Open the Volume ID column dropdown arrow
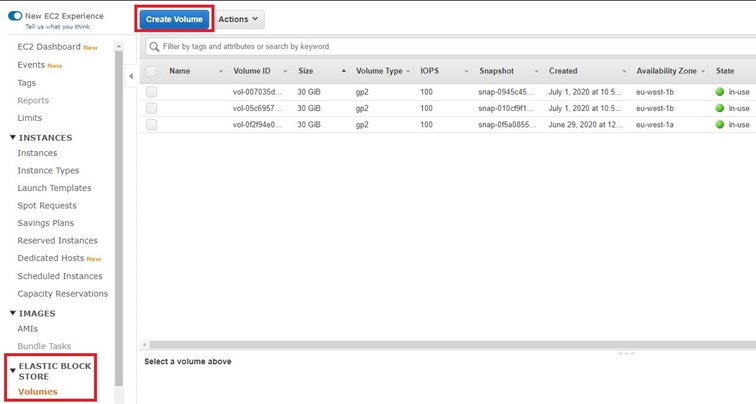This screenshot has height=404, width=756. pyautogui.click(x=285, y=71)
